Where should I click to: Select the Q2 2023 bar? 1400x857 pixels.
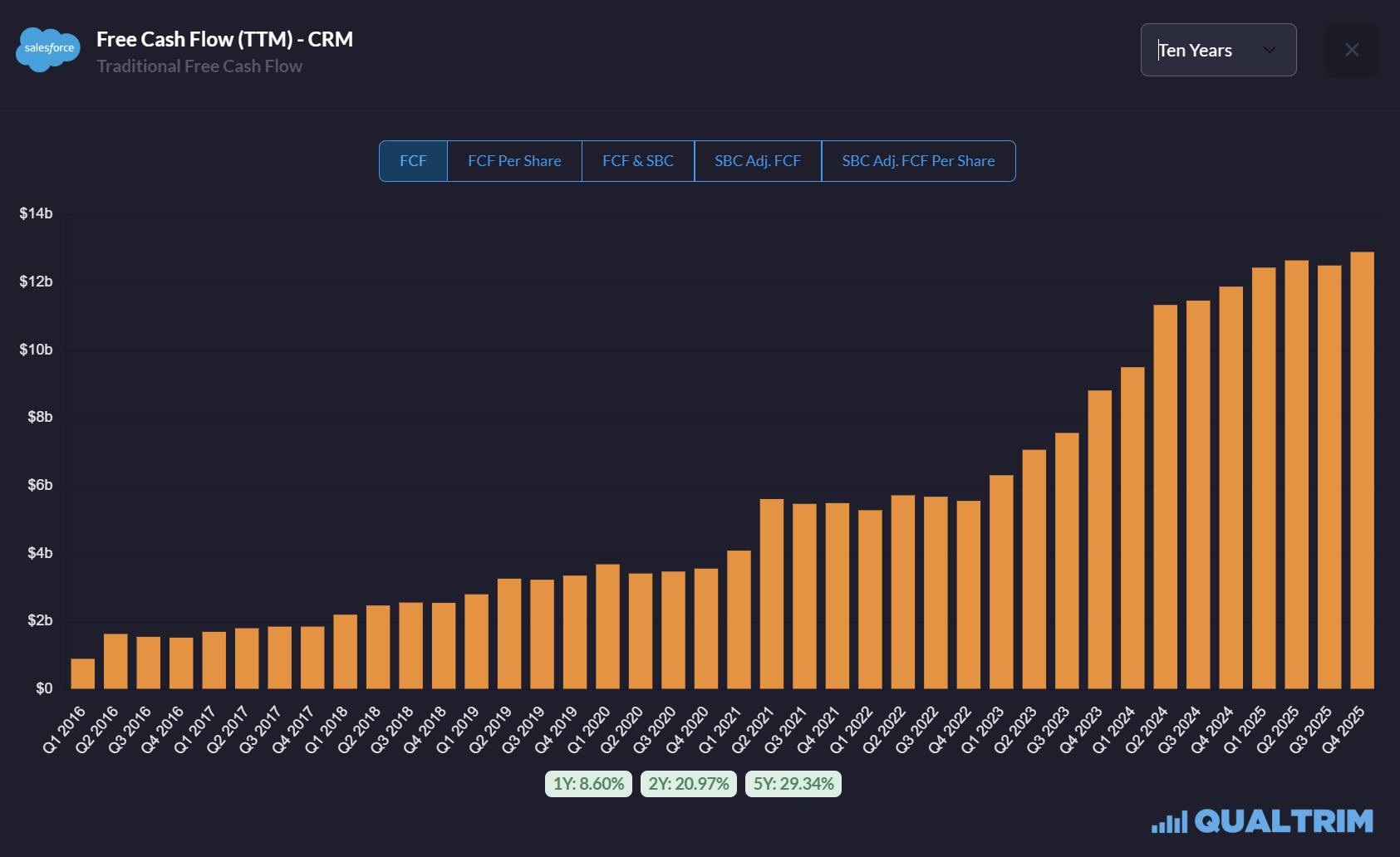1034,569
